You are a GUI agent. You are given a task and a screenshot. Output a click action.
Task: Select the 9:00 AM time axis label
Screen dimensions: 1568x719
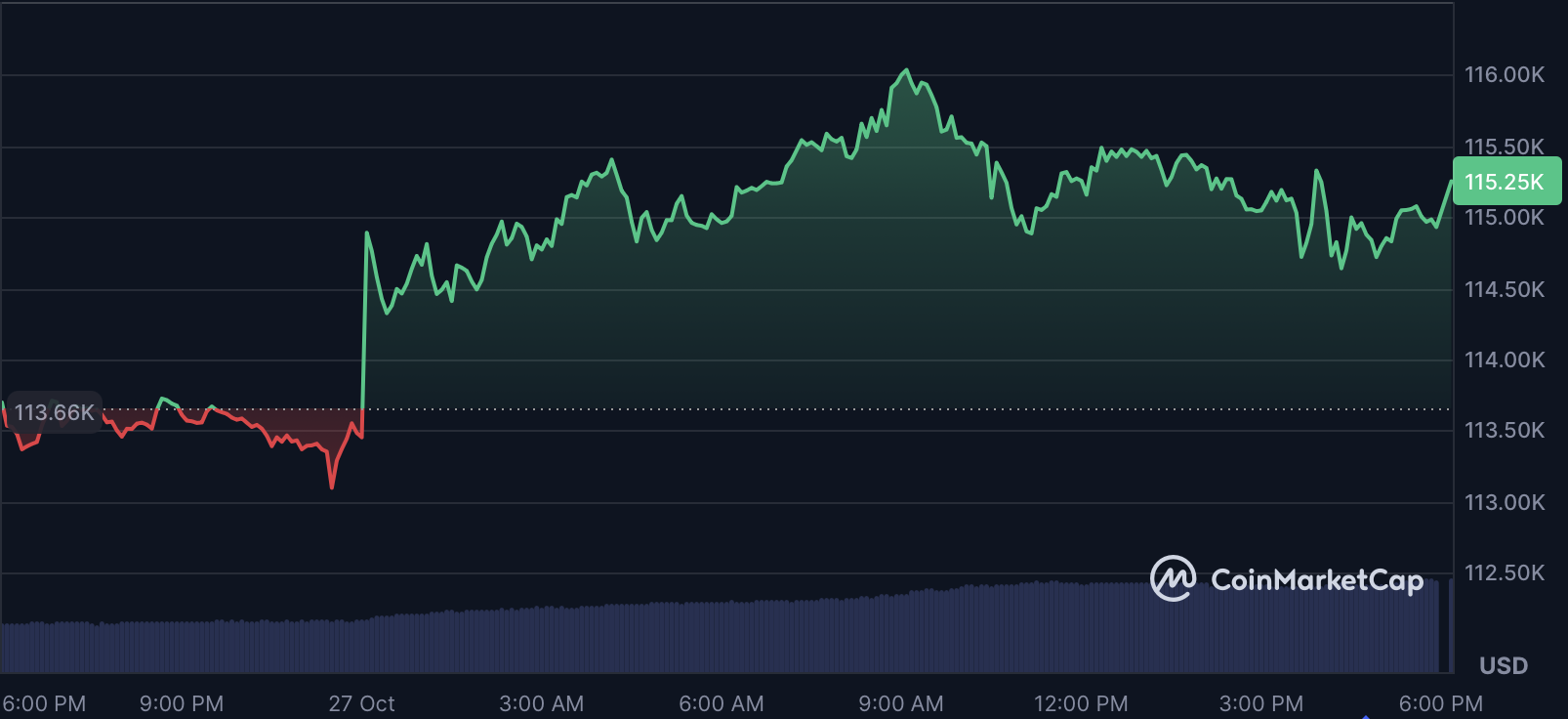[x=901, y=703]
